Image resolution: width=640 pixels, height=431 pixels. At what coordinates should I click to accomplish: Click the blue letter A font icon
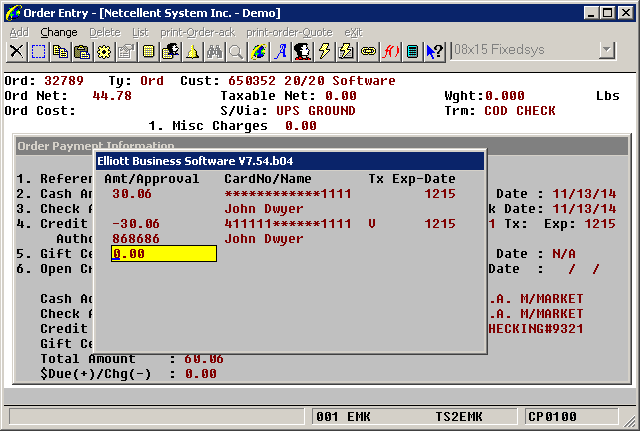280,52
